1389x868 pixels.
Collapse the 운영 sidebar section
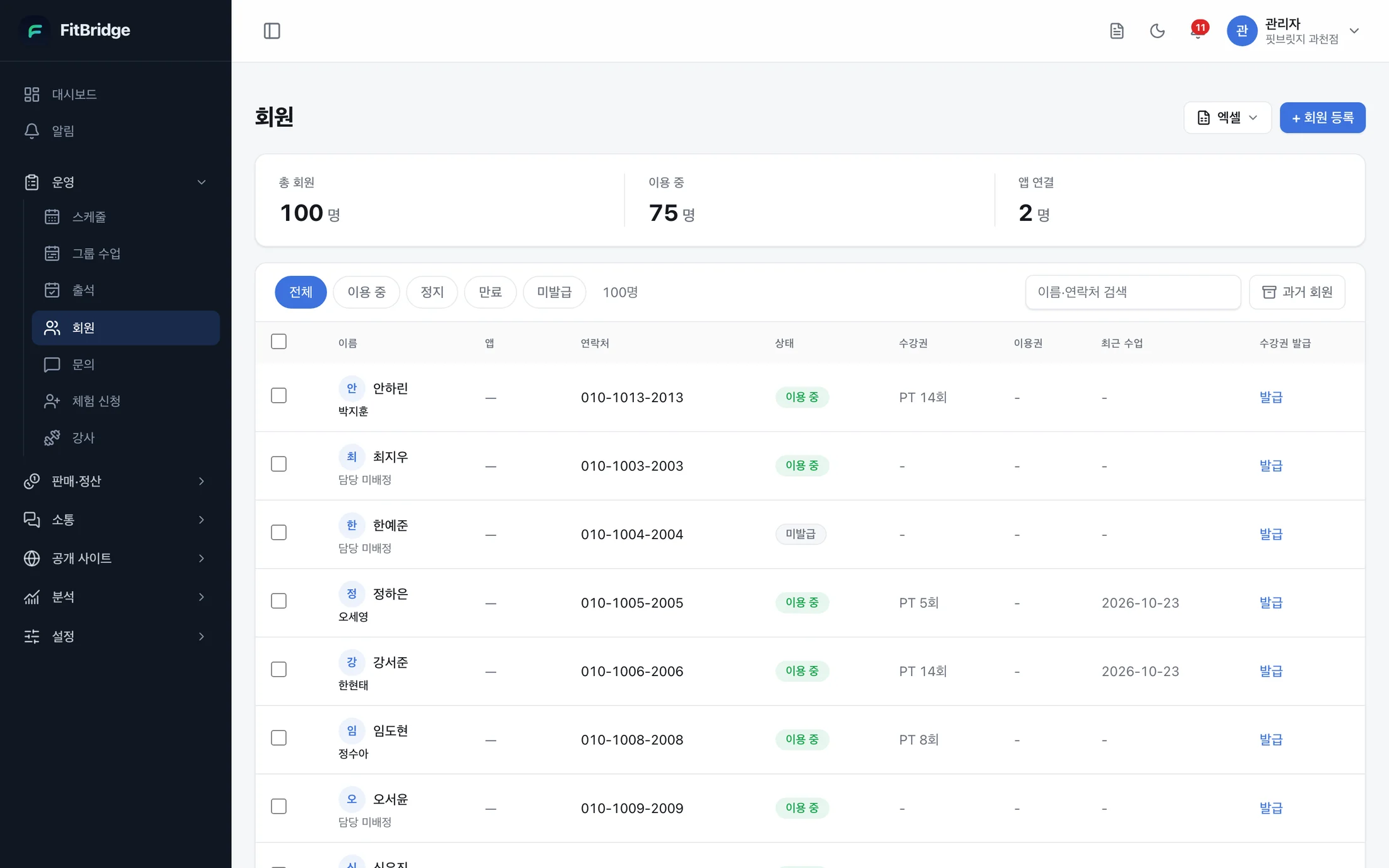point(116,182)
